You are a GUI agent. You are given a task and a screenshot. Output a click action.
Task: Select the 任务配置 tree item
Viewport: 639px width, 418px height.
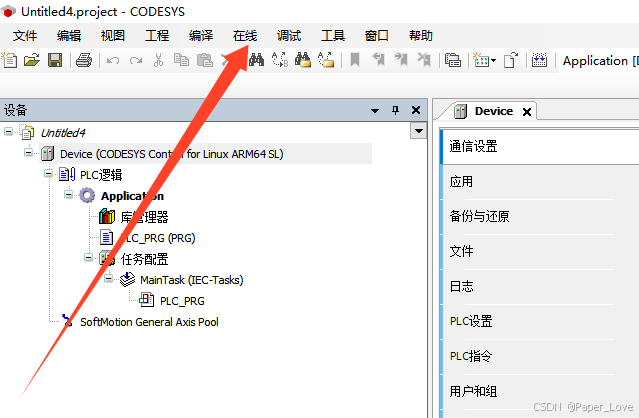click(144, 259)
